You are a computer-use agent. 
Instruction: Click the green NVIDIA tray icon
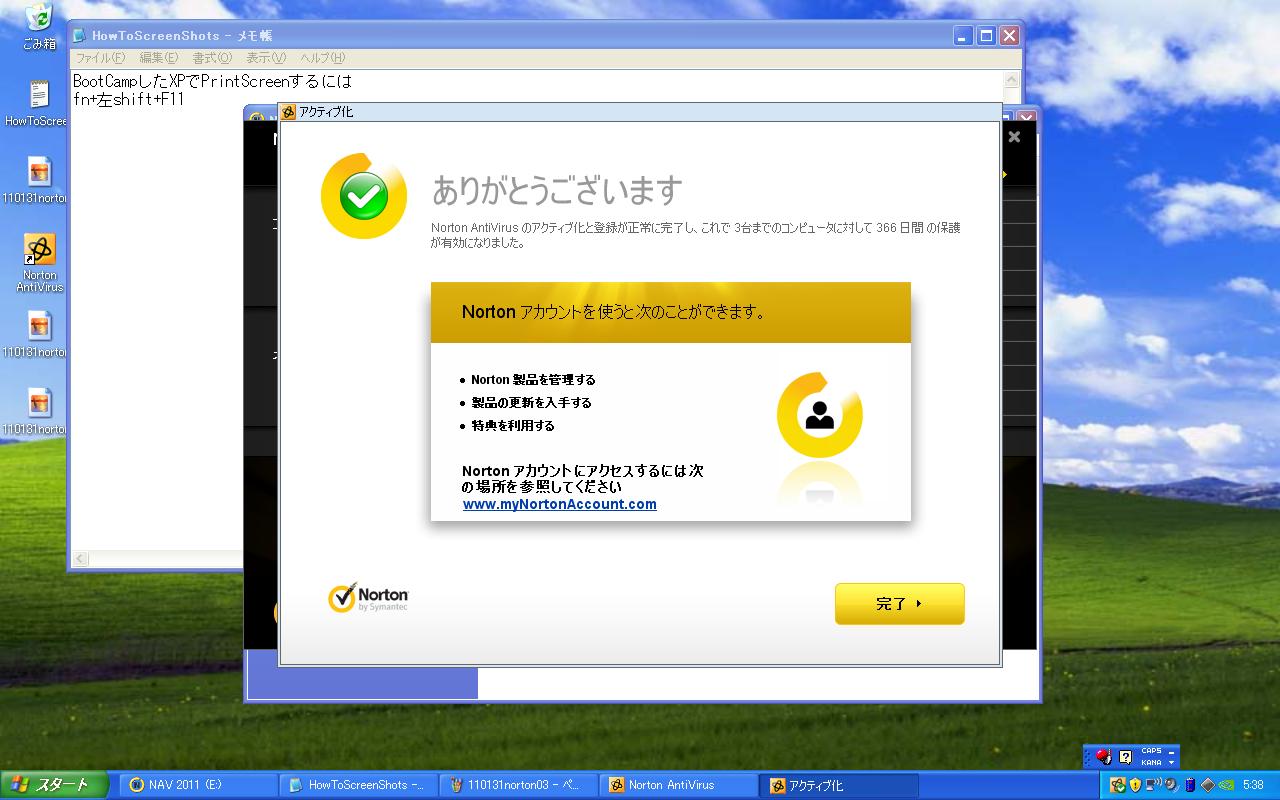[1226, 785]
